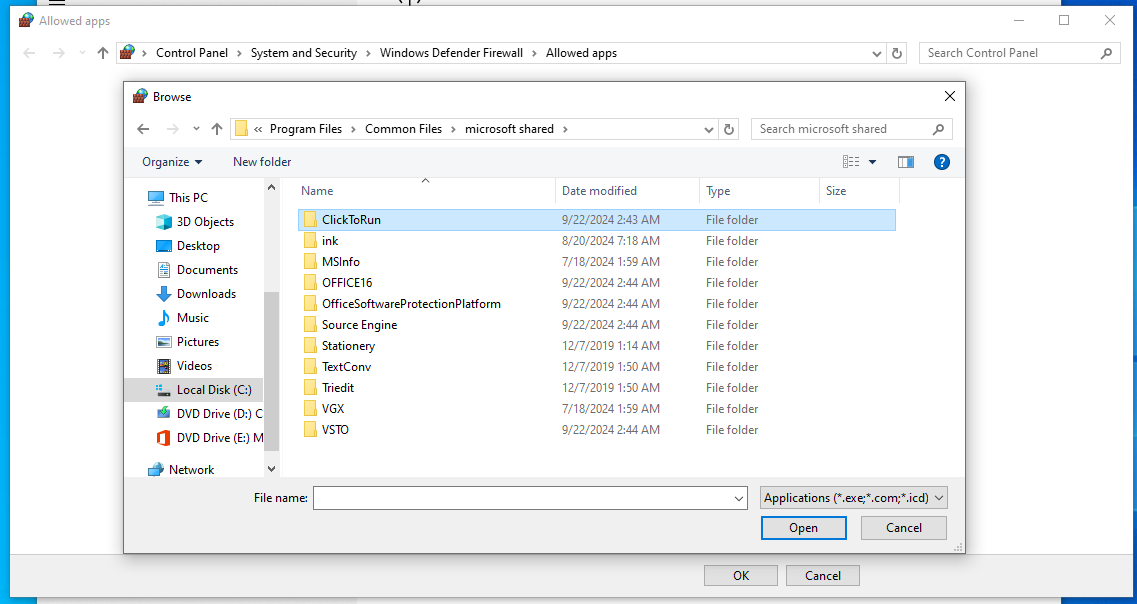Open Help with the blue question icon

(x=941, y=162)
